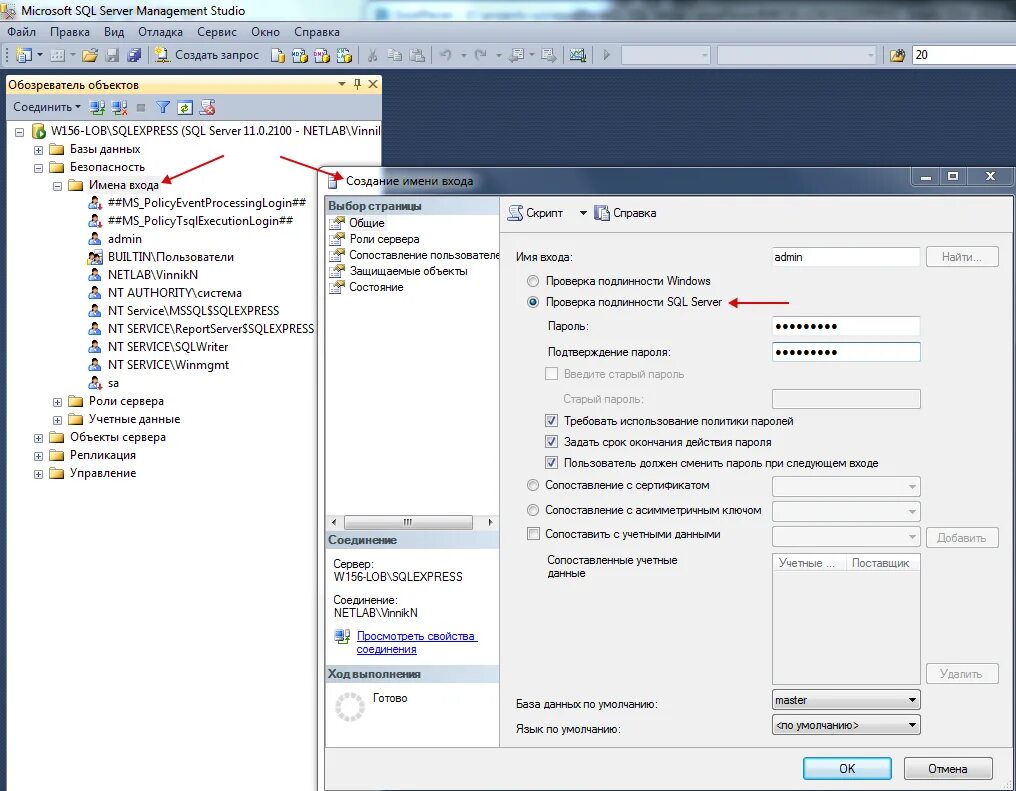Collapse the Имена входа tree node

tap(57, 186)
